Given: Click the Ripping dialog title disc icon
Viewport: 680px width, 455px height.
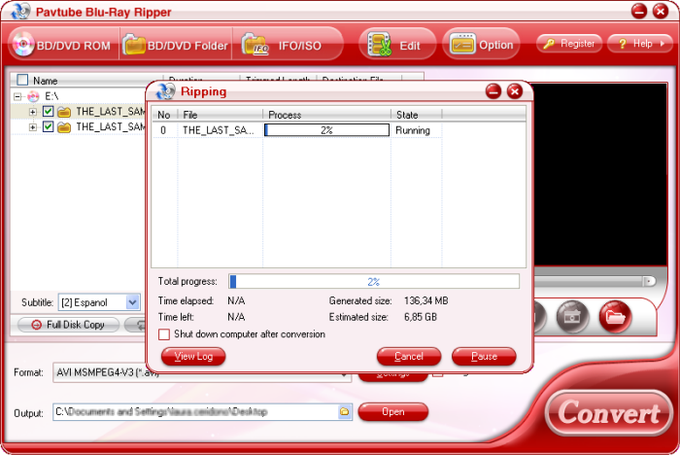Looking at the screenshot, I should 166,91.
